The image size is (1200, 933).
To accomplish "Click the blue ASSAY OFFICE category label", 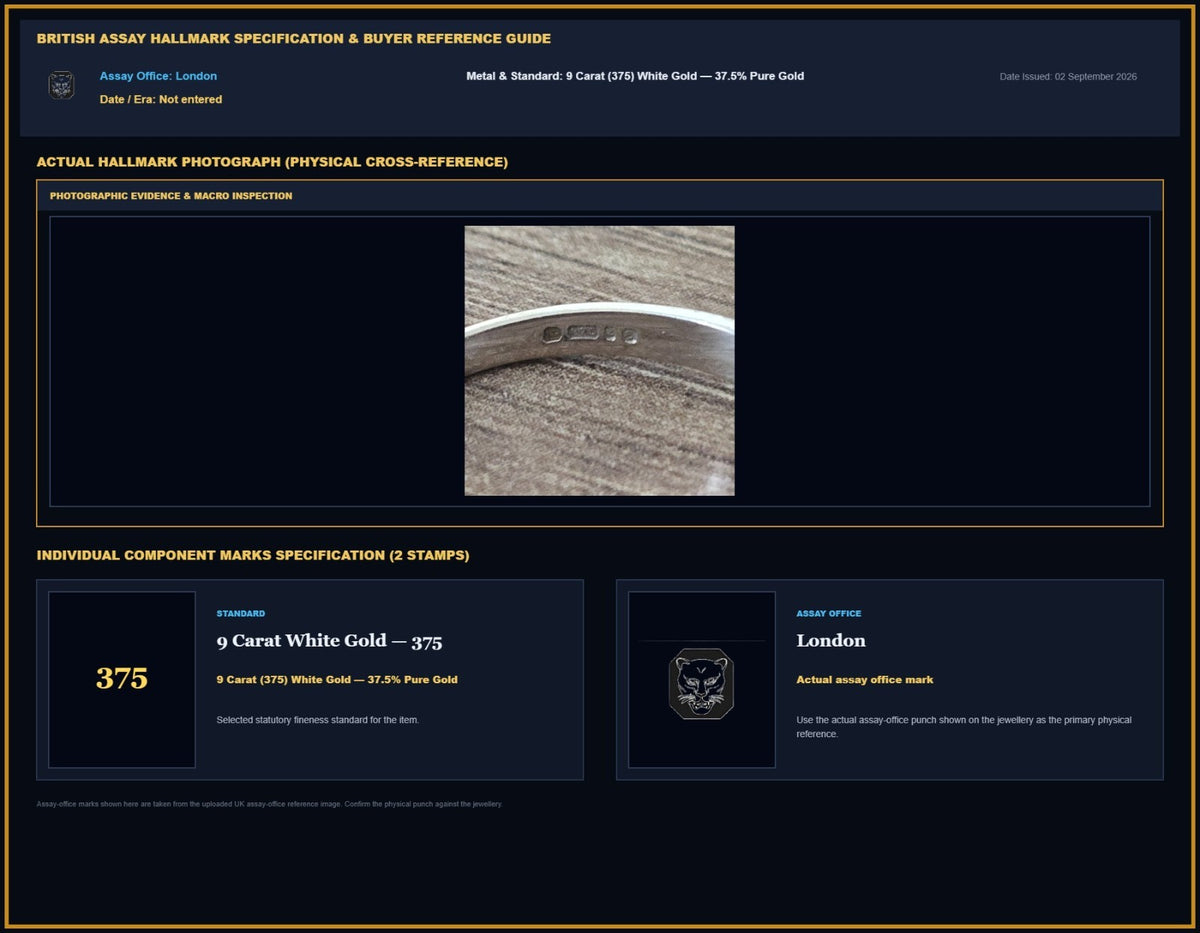I will pyautogui.click(x=829, y=614).
